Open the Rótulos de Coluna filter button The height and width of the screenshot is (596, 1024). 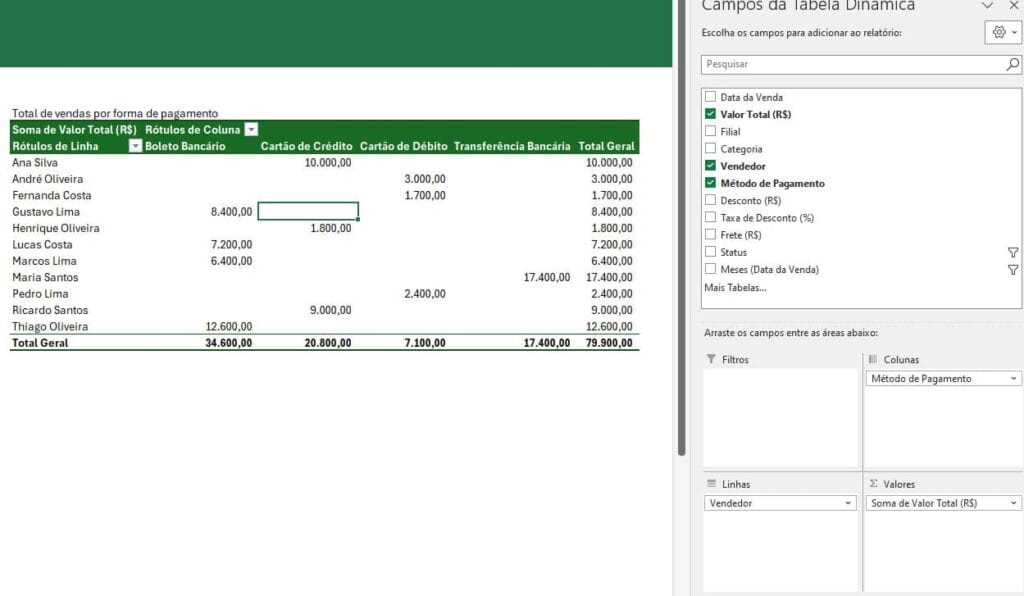click(x=251, y=129)
